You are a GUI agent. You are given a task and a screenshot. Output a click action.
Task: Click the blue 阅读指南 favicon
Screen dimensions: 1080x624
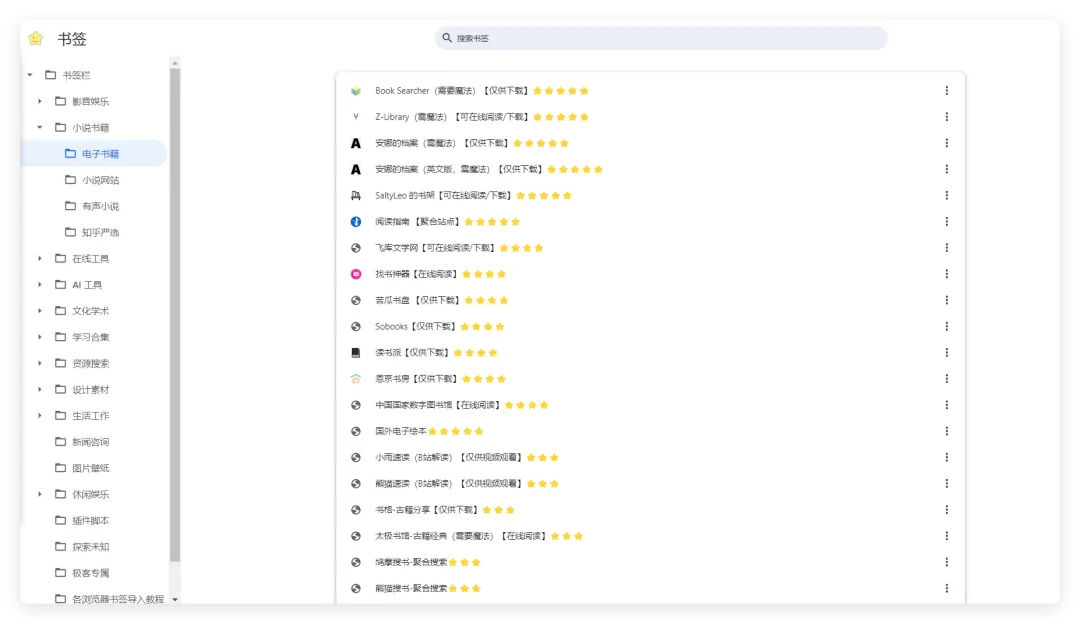355,222
